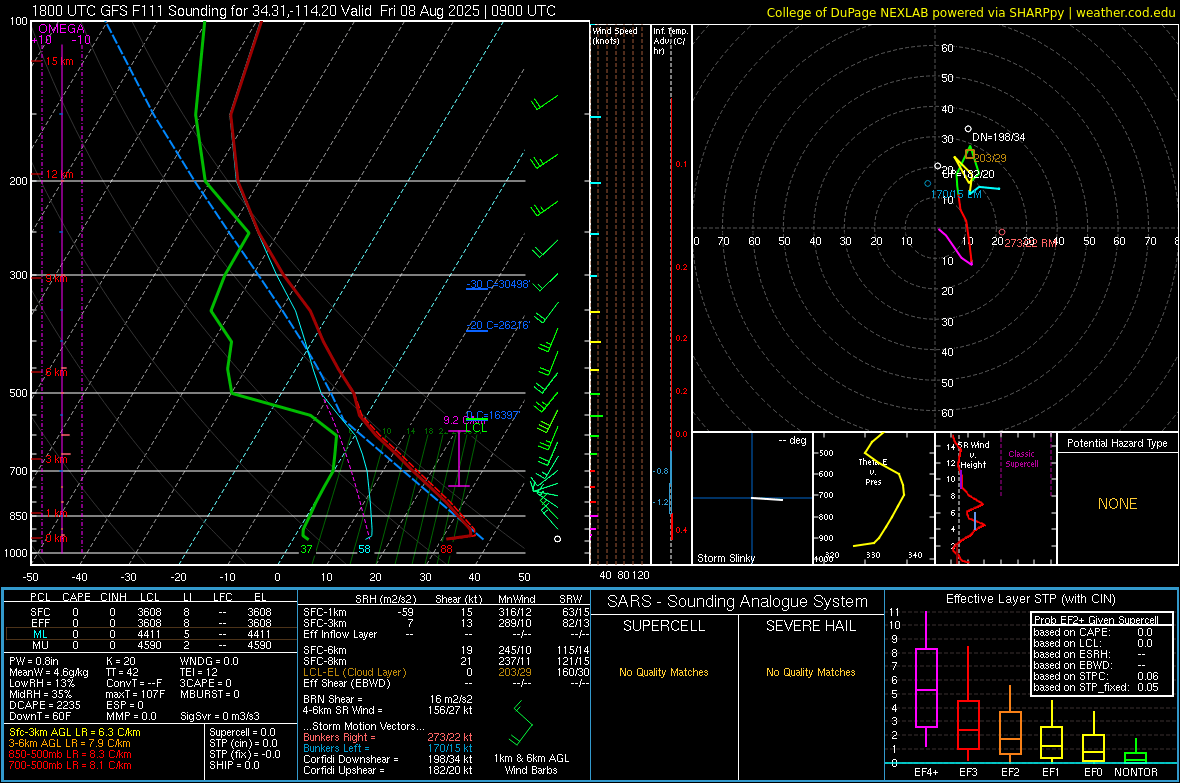The image size is (1180, 783).
Task: Click surface temperature value "88"
Action: click(x=446, y=549)
